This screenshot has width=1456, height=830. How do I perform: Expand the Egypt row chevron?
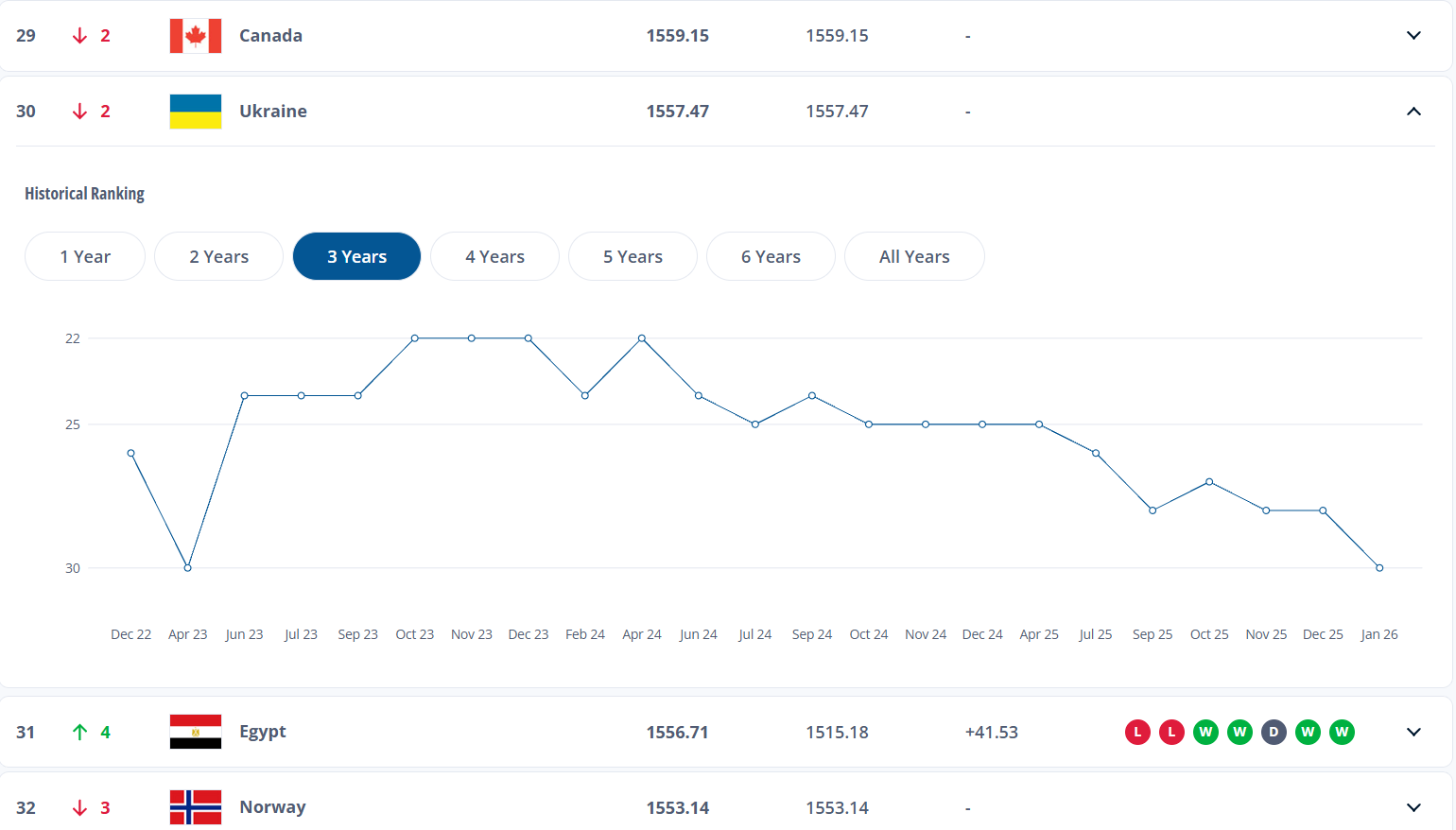pyautogui.click(x=1413, y=732)
